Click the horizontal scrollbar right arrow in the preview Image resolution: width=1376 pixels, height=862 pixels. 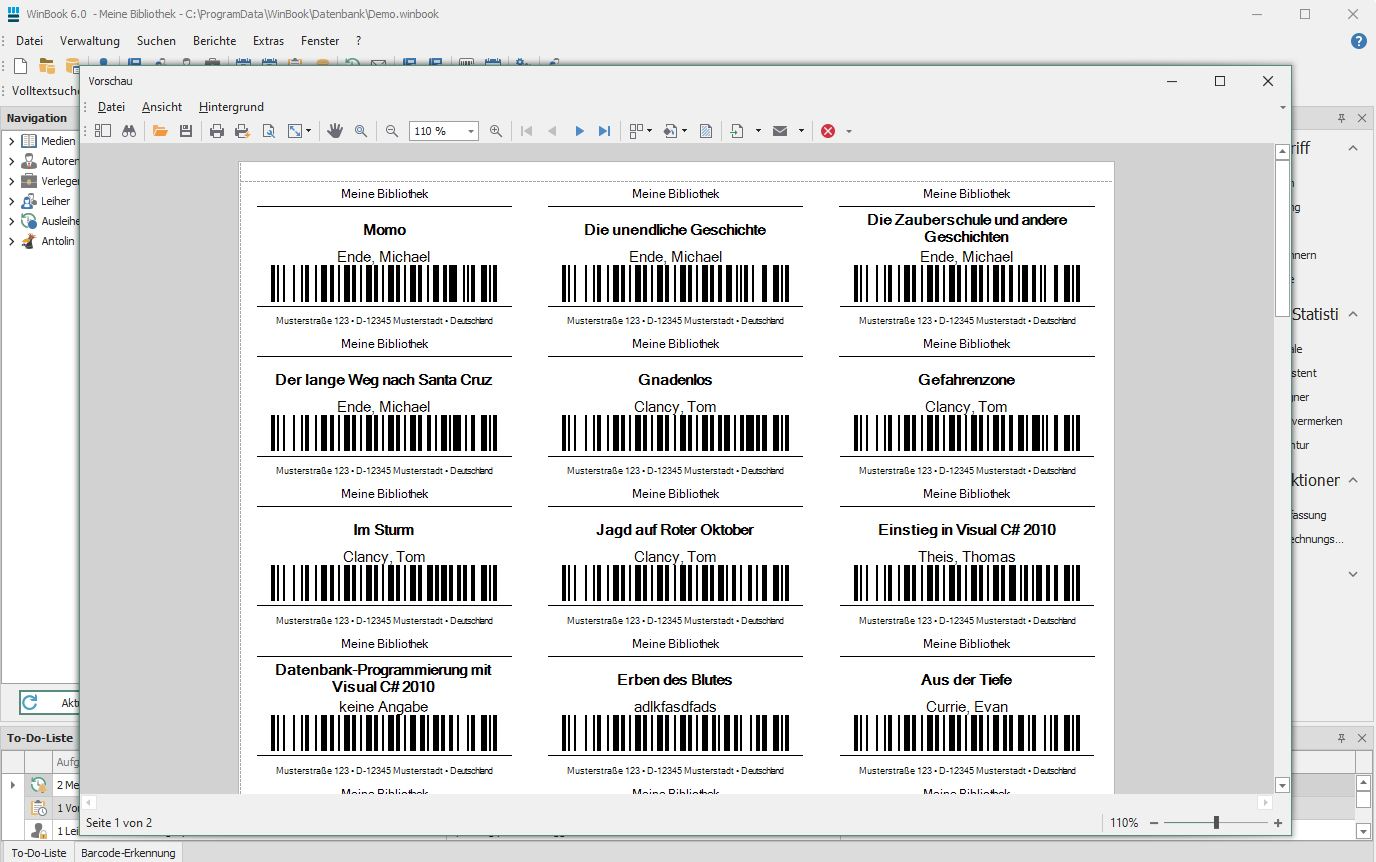tap(1265, 802)
